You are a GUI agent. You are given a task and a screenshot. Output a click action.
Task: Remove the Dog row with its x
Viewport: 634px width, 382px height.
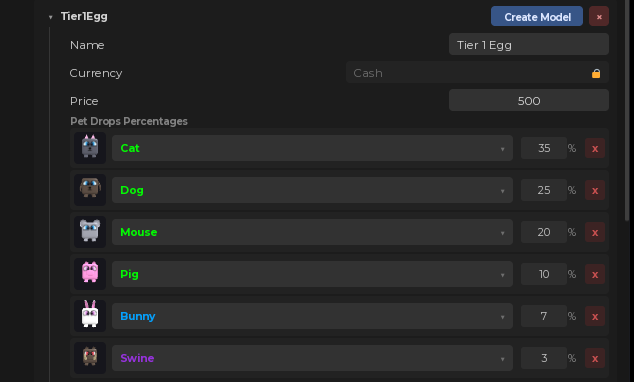595,190
